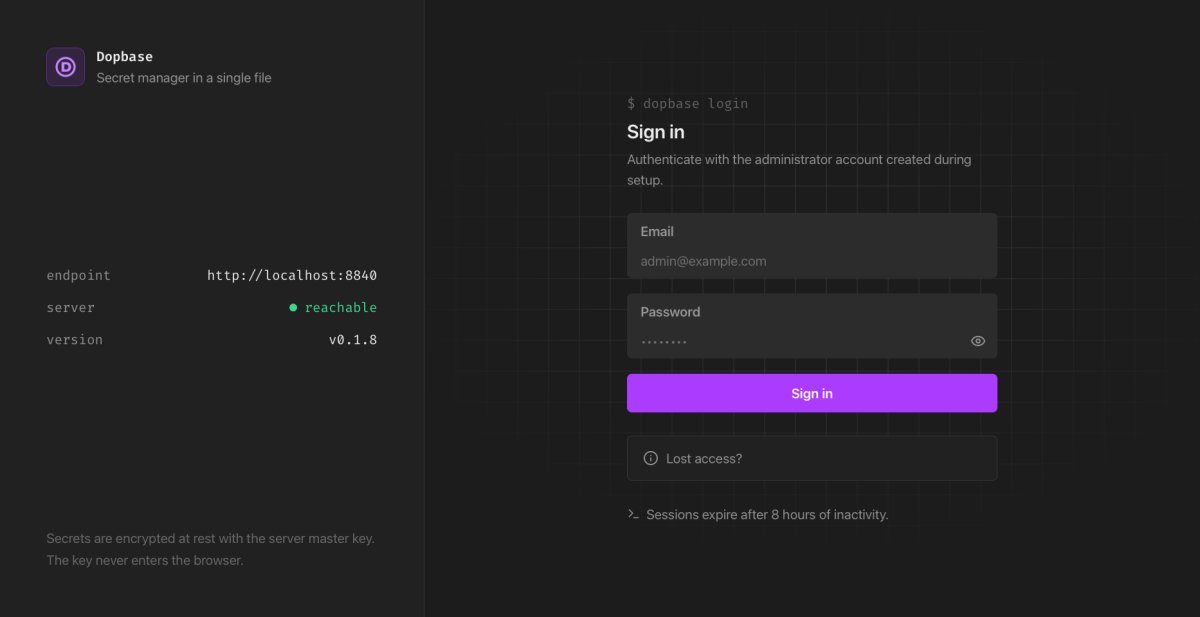This screenshot has height=617, width=1200.
Task: Show password with the eye icon
Action: (978, 341)
